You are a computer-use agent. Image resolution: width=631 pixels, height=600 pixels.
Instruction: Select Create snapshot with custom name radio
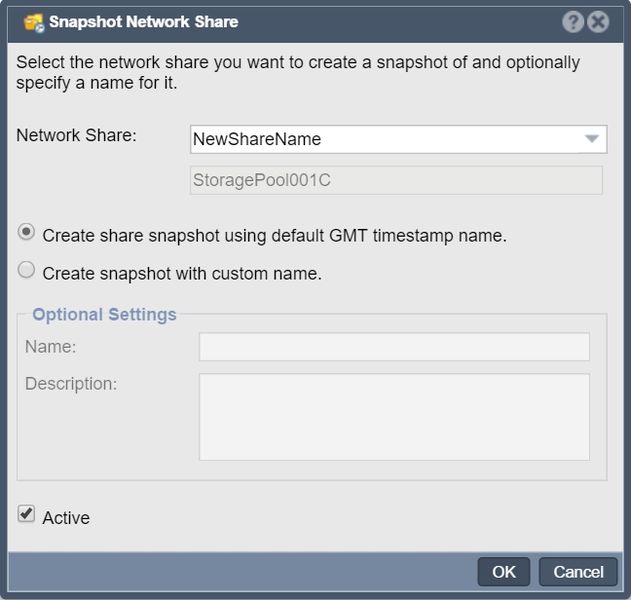[26, 270]
